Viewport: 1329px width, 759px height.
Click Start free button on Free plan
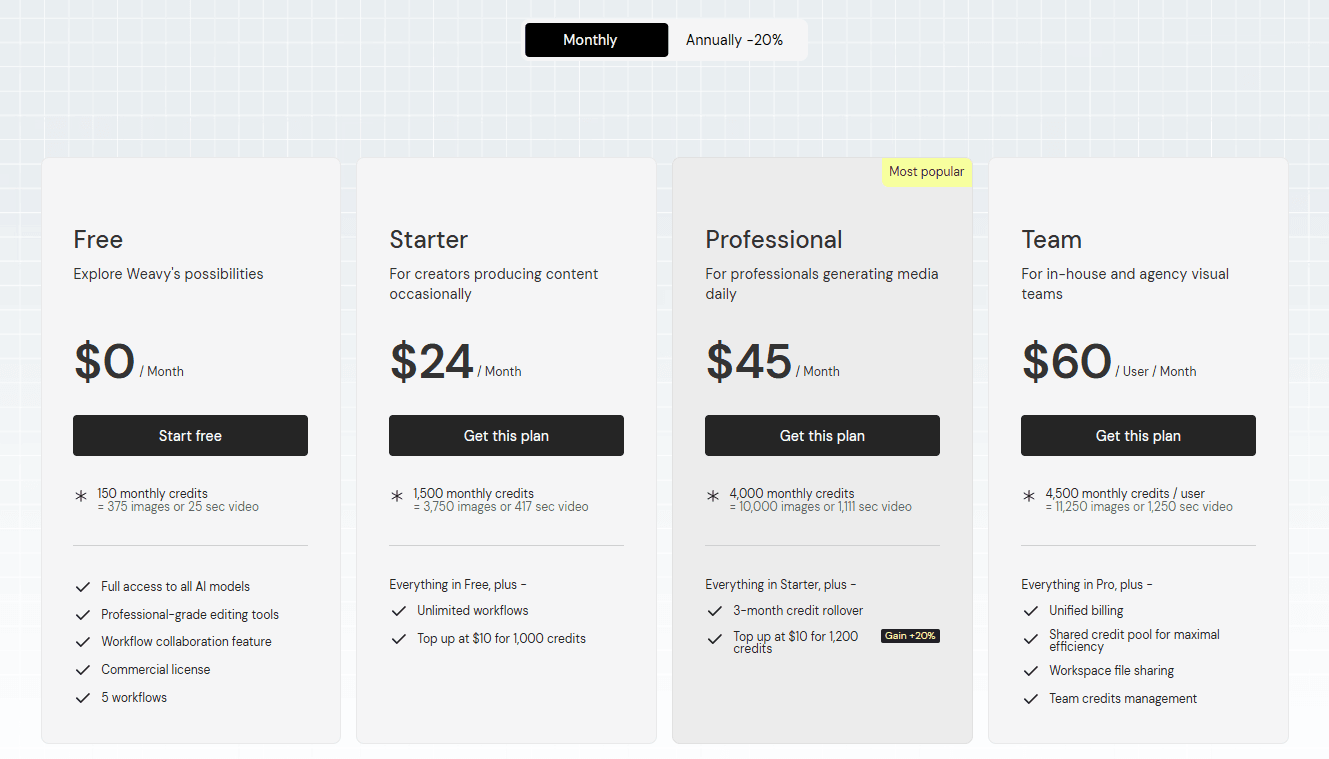(190, 436)
